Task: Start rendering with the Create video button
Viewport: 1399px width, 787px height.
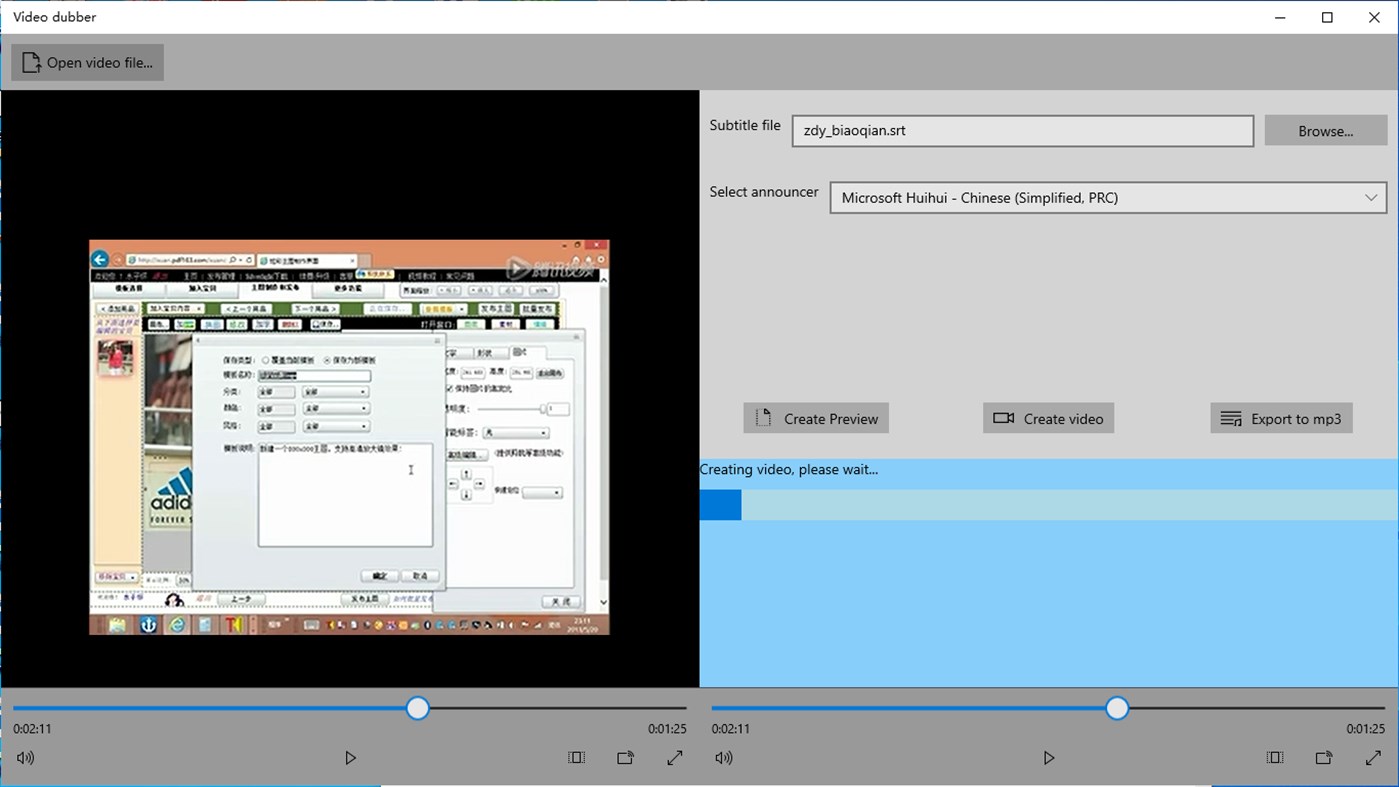Action: 1048,418
